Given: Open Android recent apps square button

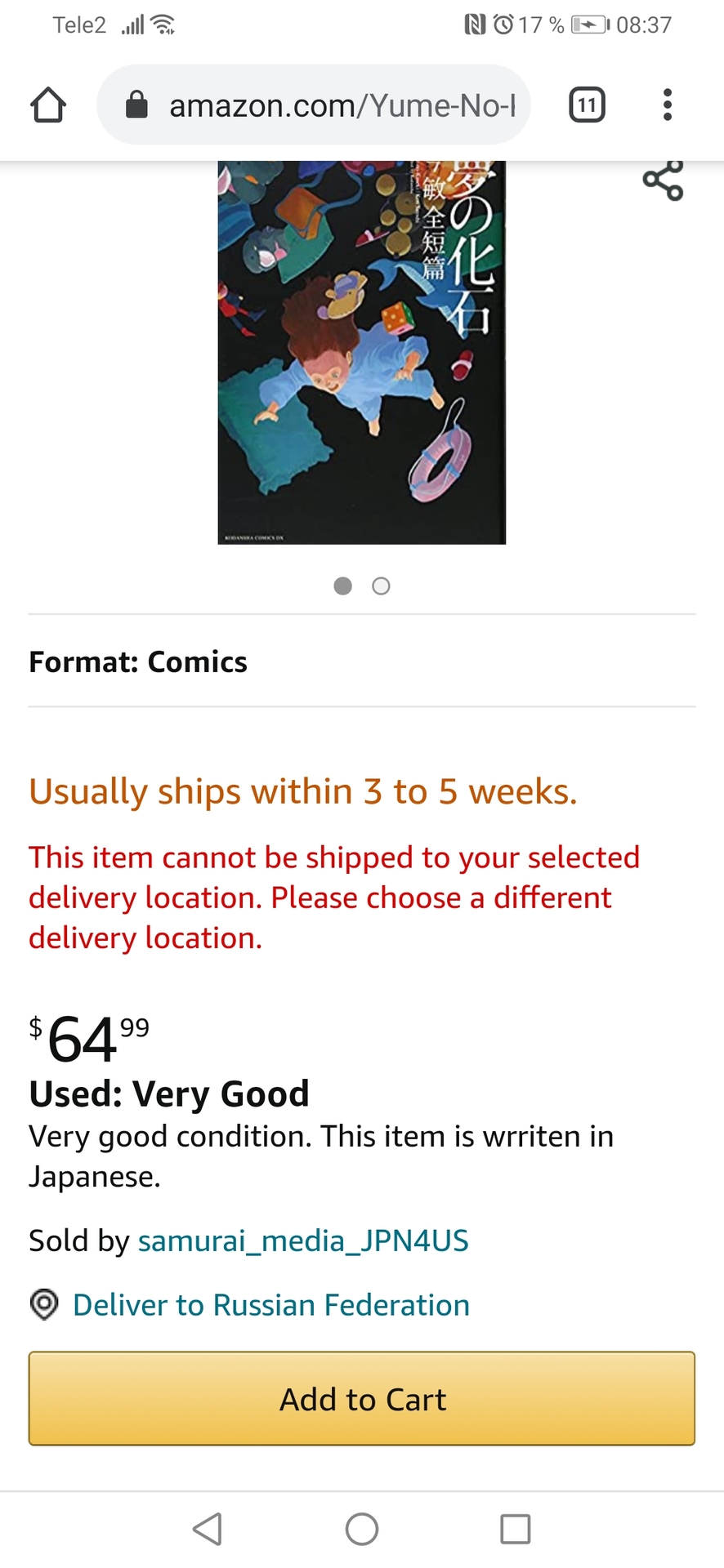Looking at the screenshot, I should coord(515,1529).
